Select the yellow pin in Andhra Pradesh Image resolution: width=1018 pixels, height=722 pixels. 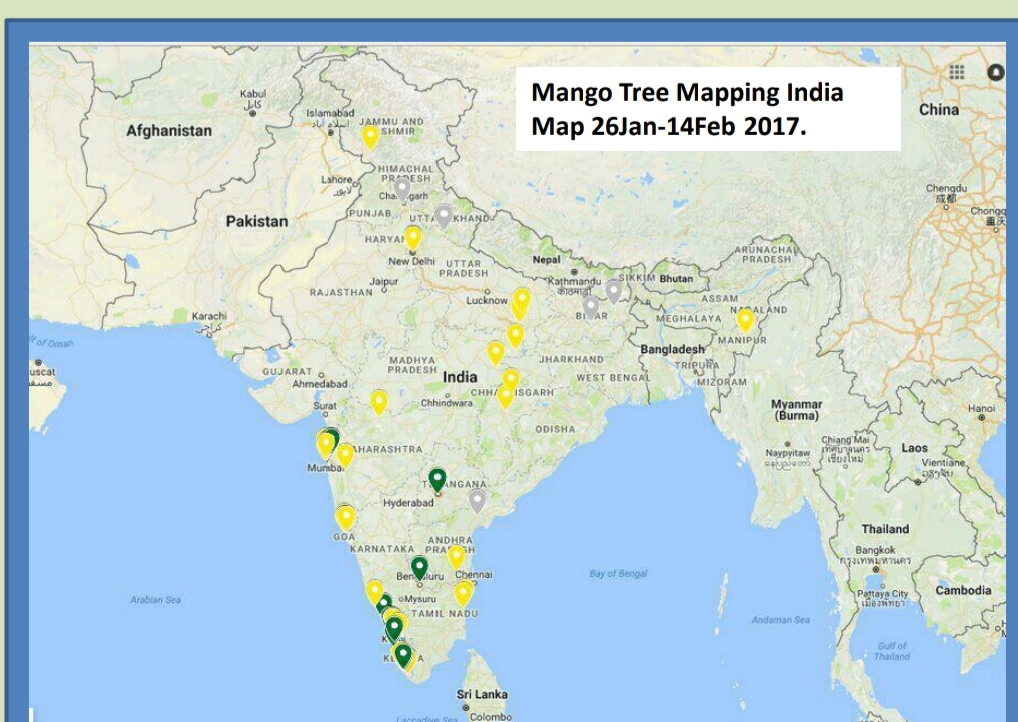[x=456, y=557]
